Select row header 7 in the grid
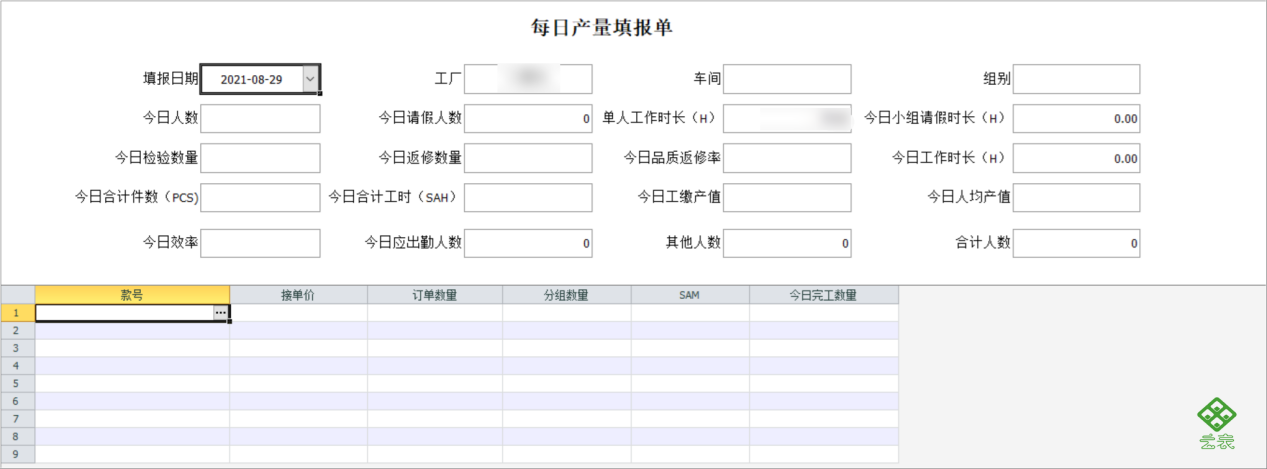This screenshot has width=1267, height=469. [17, 419]
